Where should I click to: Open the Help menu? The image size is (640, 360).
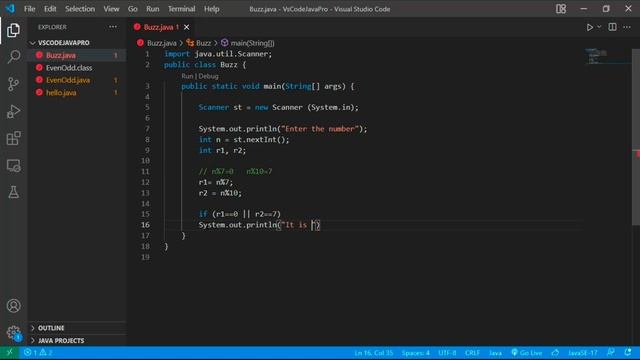pyautogui.click(x=211, y=9)
